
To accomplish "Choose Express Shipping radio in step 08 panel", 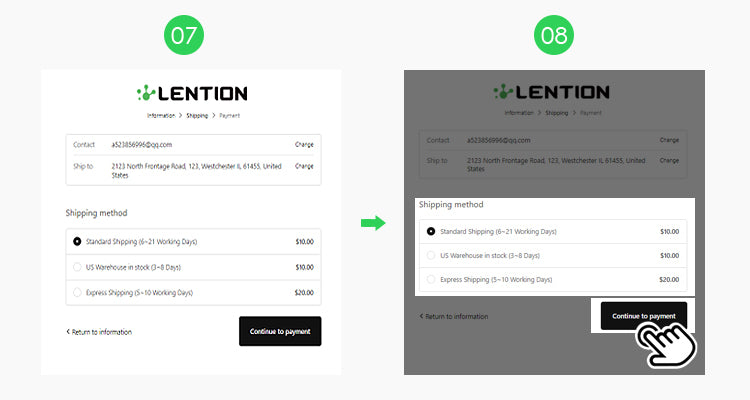I will tap(431, 280).
